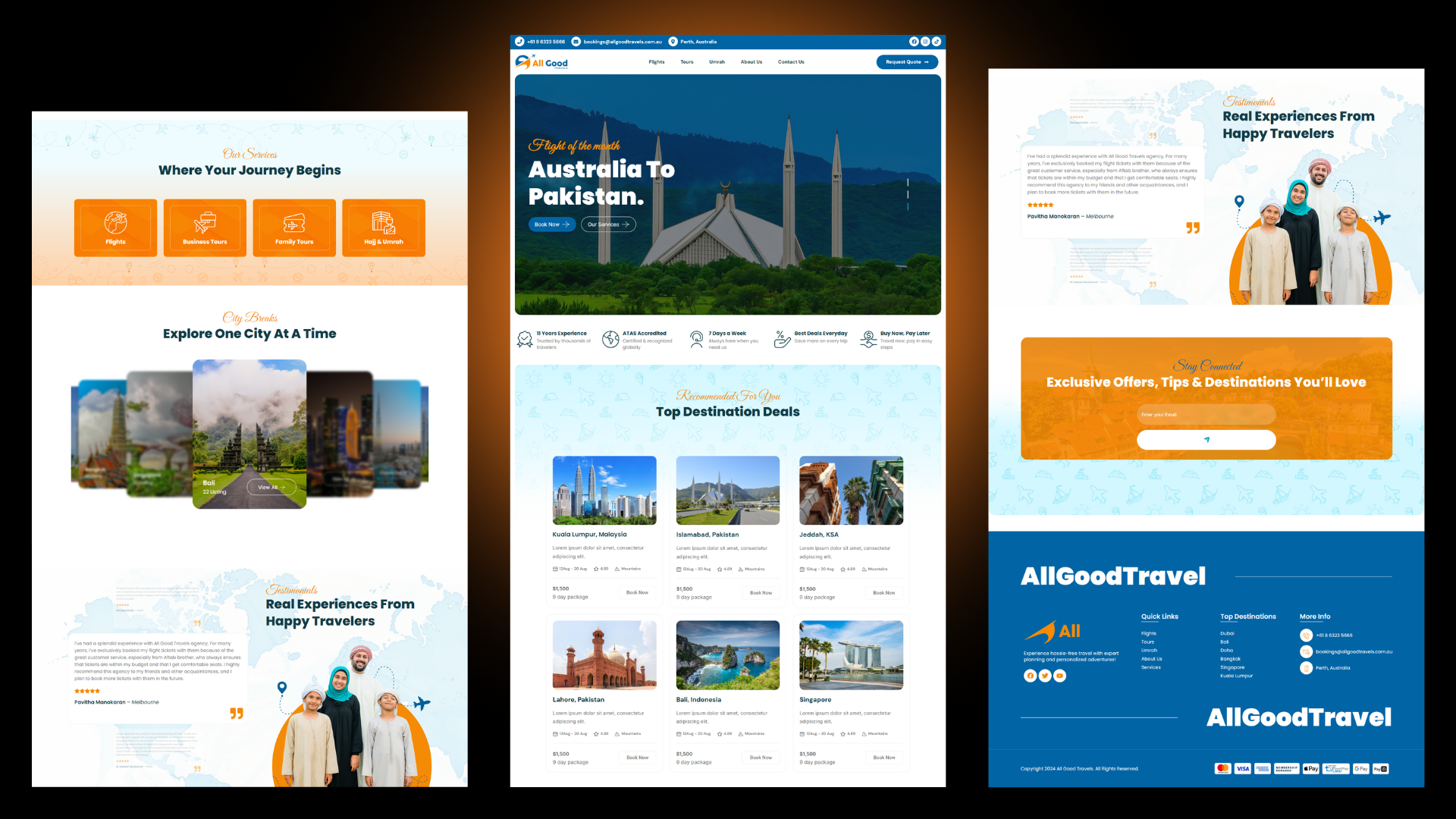This screenshot has height=819, width=1456.
Task: Click the Lahore, Pakistan destination photo
Action: click(x=604, y=655)
